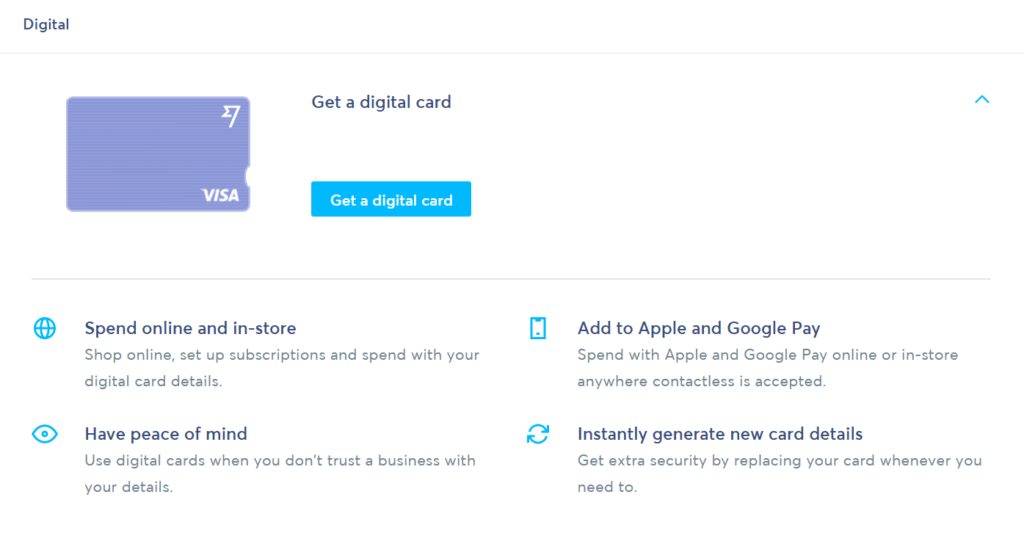Click the Have peace of mind heading

[x=166, y=434]
